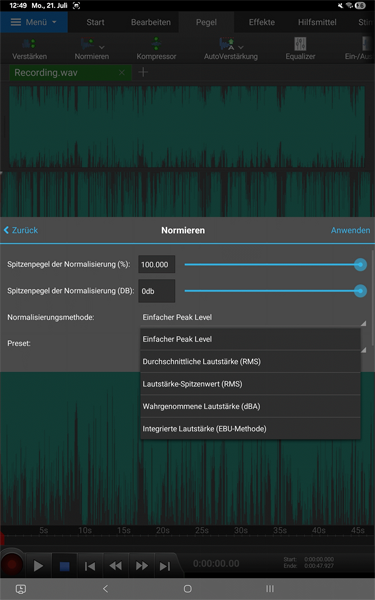Switch to the Pegel tab

click(206, 22)
